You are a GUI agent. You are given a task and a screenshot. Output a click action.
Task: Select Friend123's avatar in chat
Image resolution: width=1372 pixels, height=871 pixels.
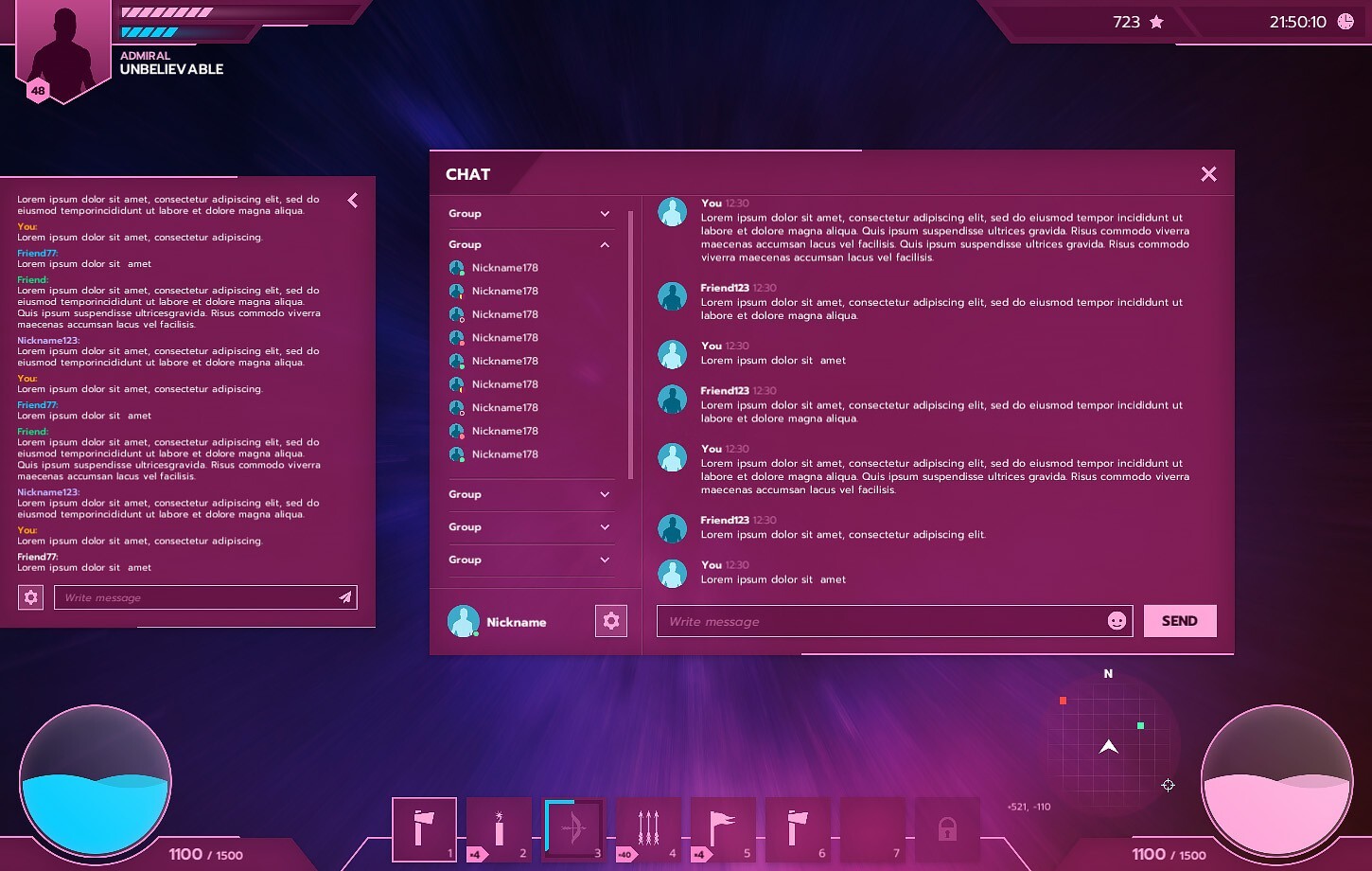[673, 295]
